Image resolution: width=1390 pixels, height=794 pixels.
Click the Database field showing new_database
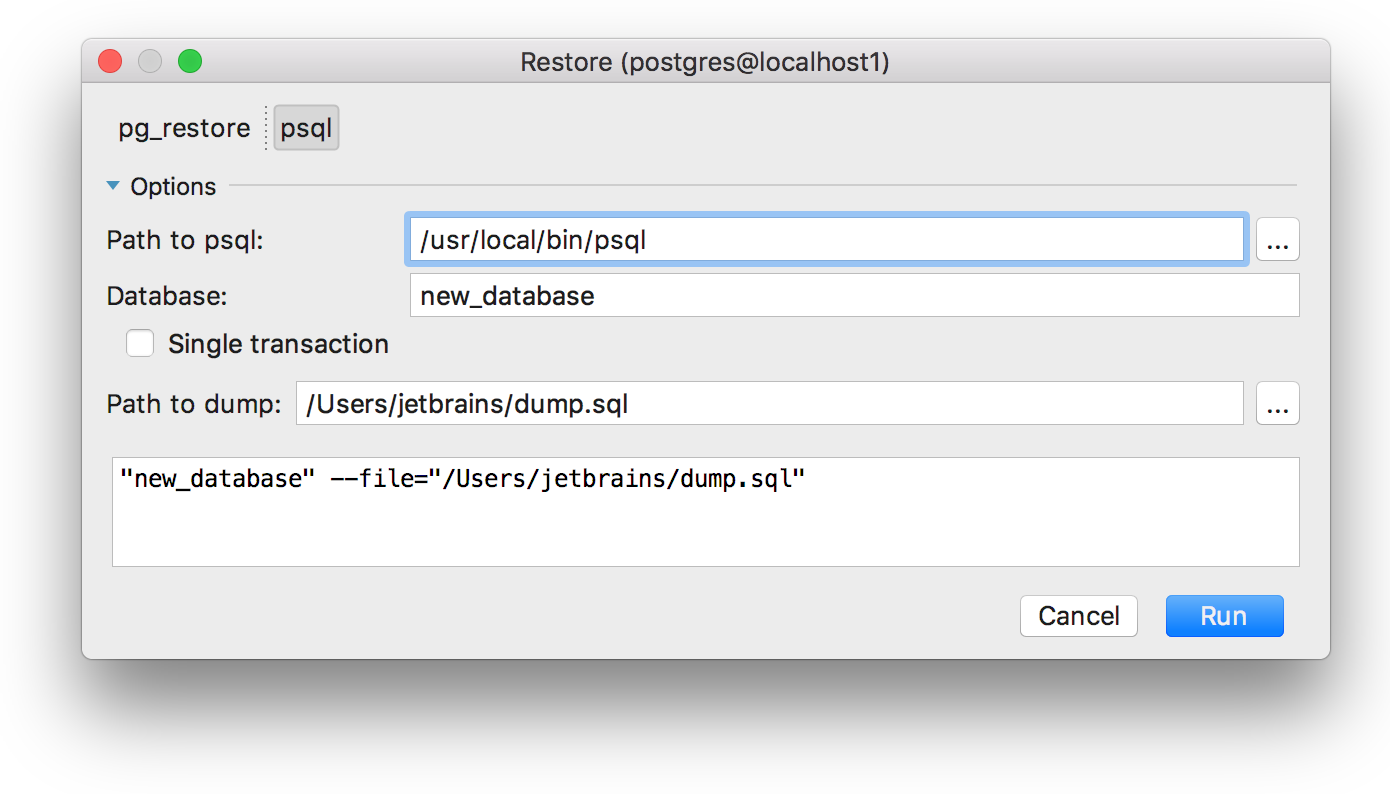point(854,296)
